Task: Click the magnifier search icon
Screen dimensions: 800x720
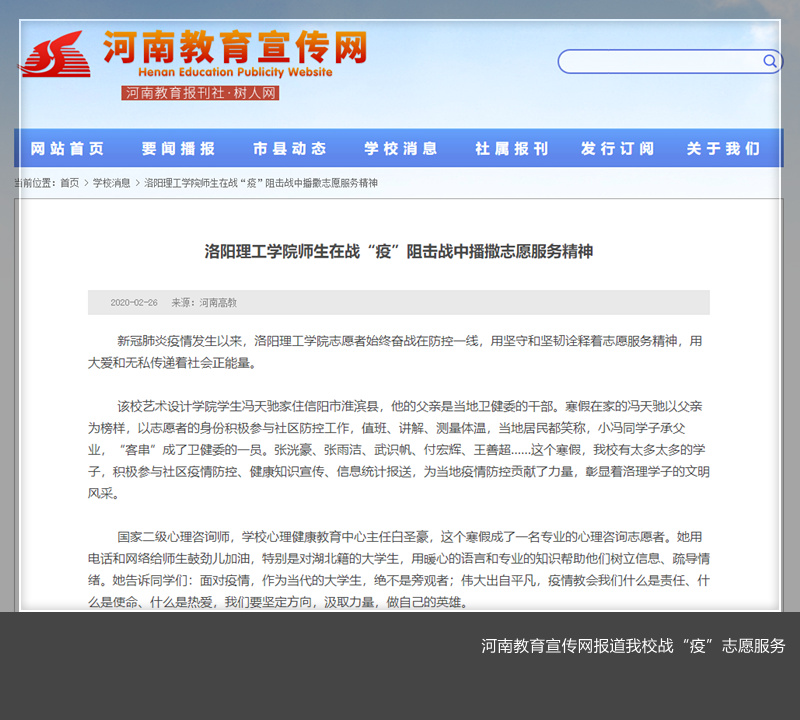Action: coord(770,61)
